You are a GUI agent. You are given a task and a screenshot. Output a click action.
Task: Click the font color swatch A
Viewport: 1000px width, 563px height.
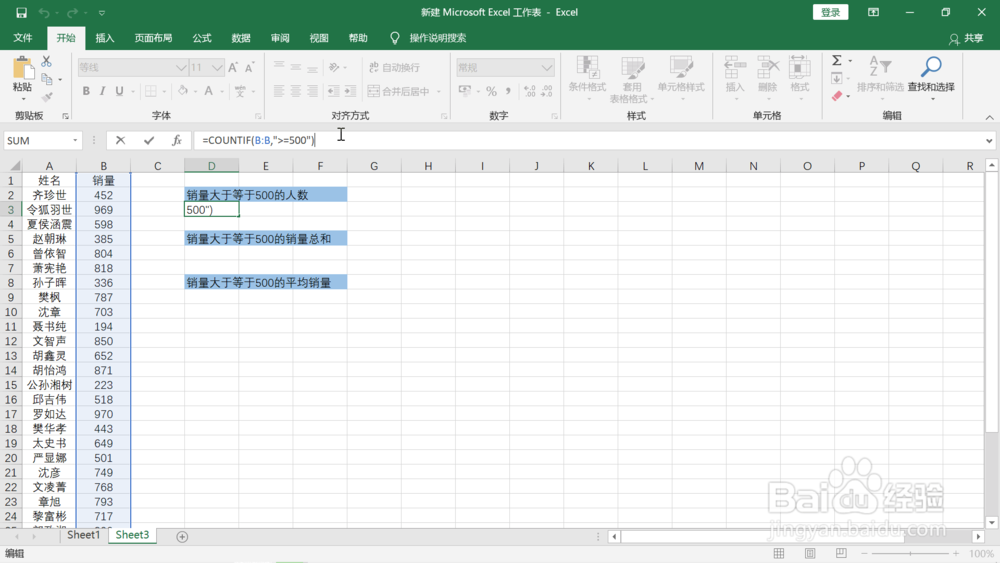(x=209, y=91)
